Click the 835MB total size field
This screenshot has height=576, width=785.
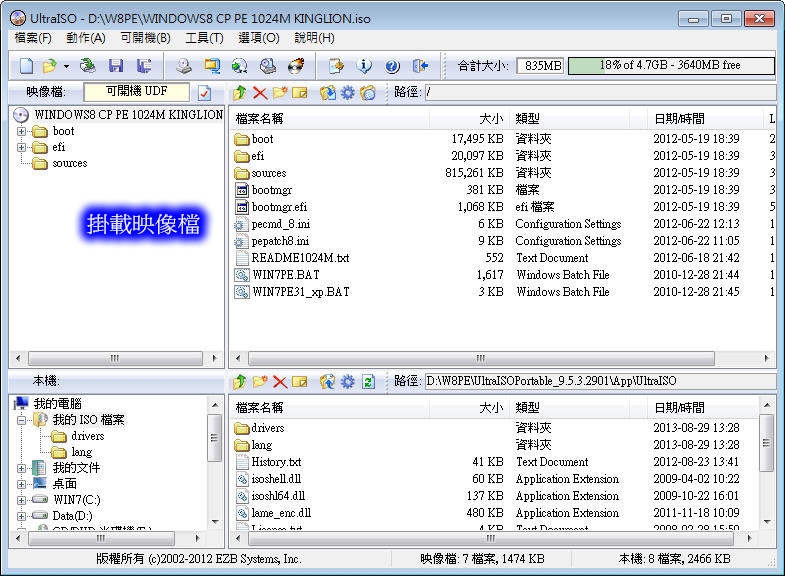541,66
